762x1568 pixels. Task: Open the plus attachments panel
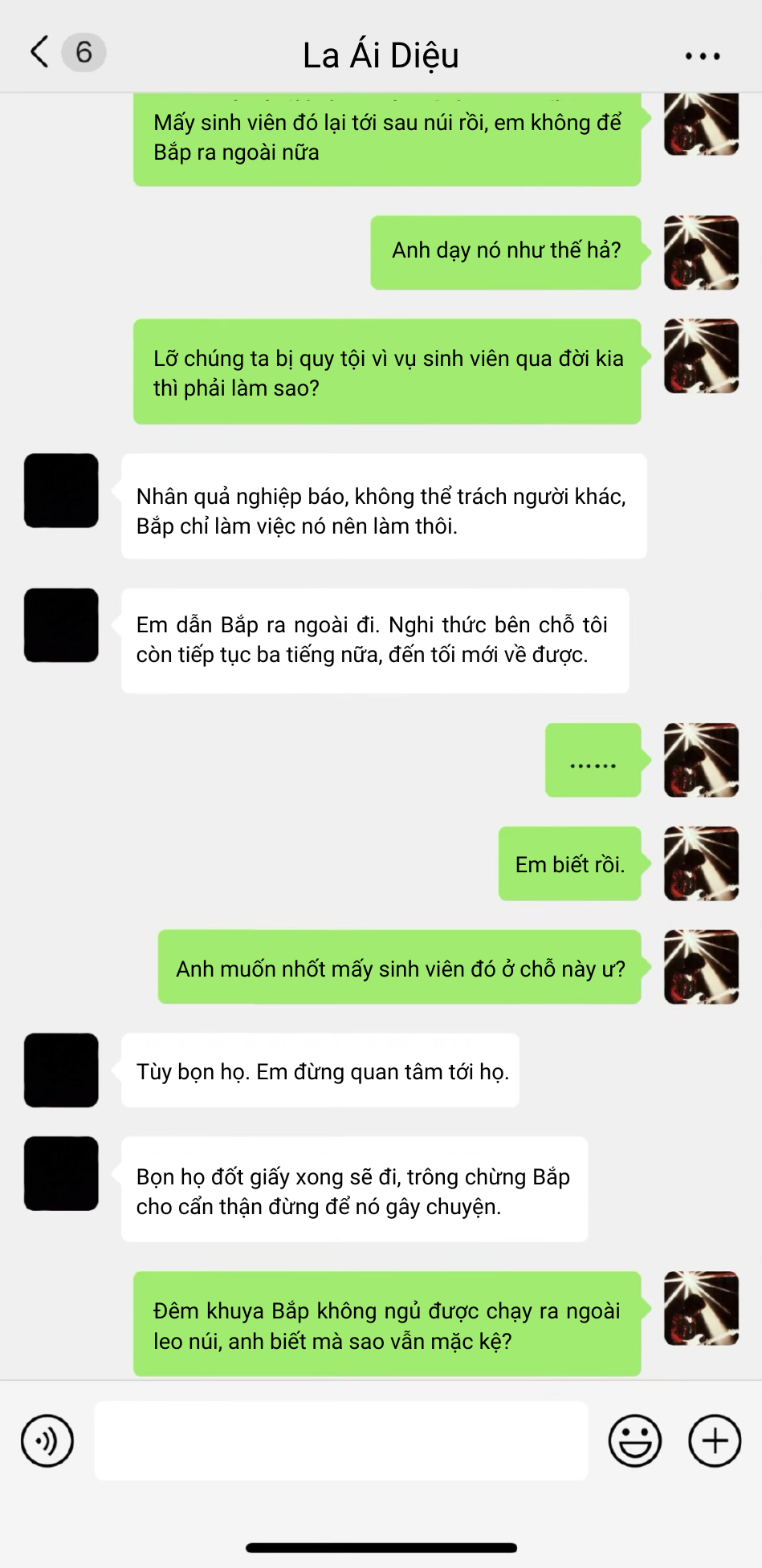(x=715, y=1440)
